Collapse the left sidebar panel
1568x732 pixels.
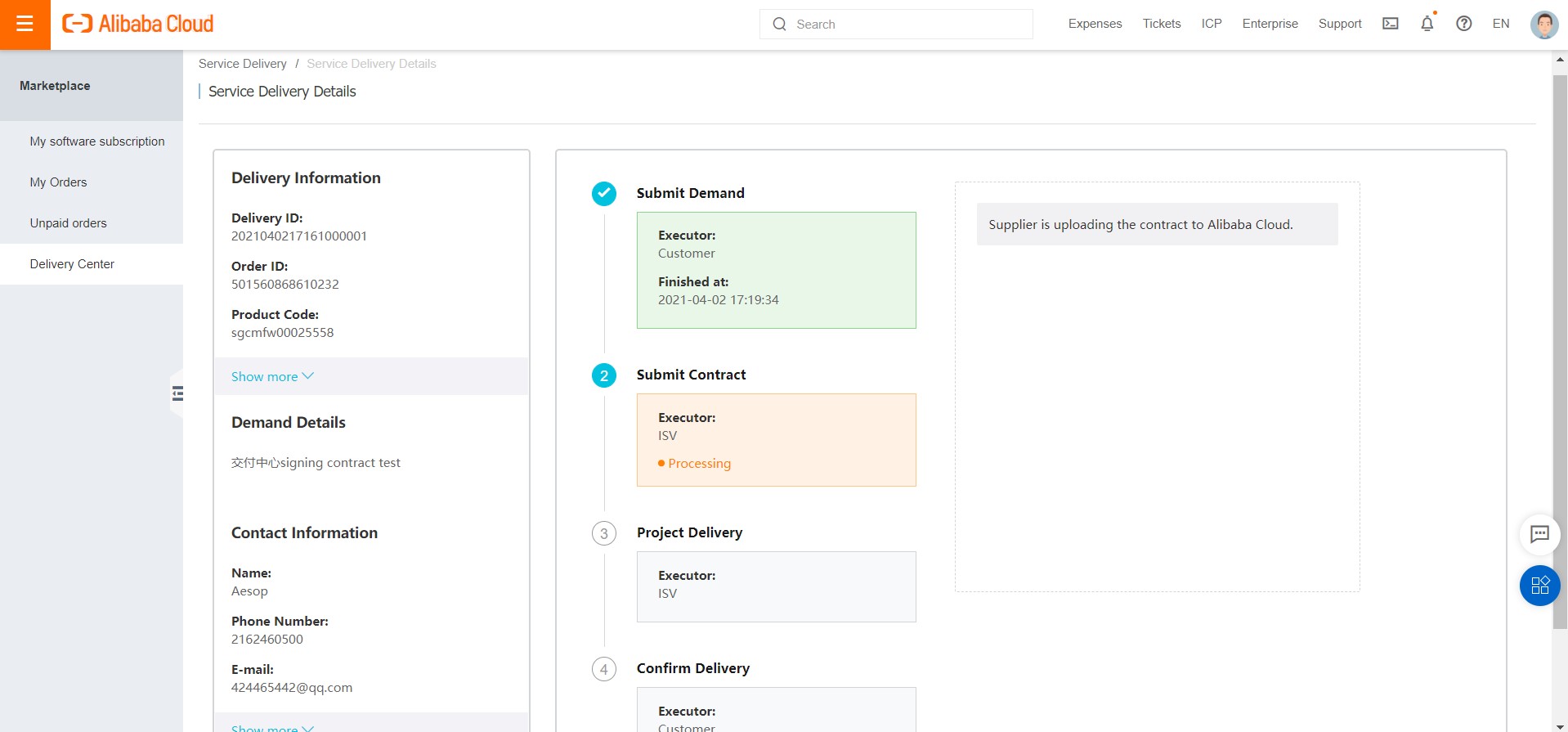tap(177, 393)
